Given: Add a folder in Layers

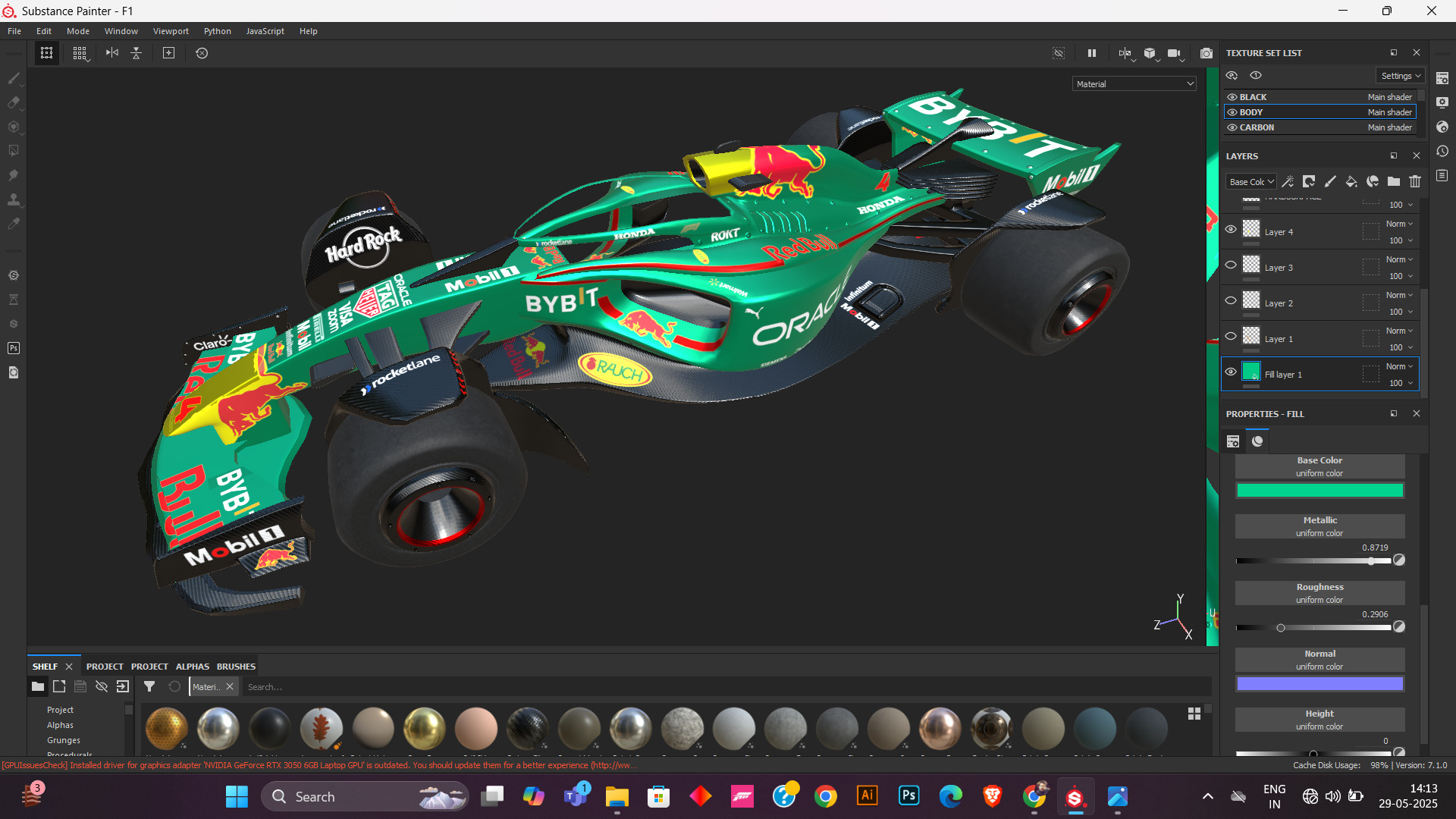Looking at the screenshot, I should point(1394,182).
